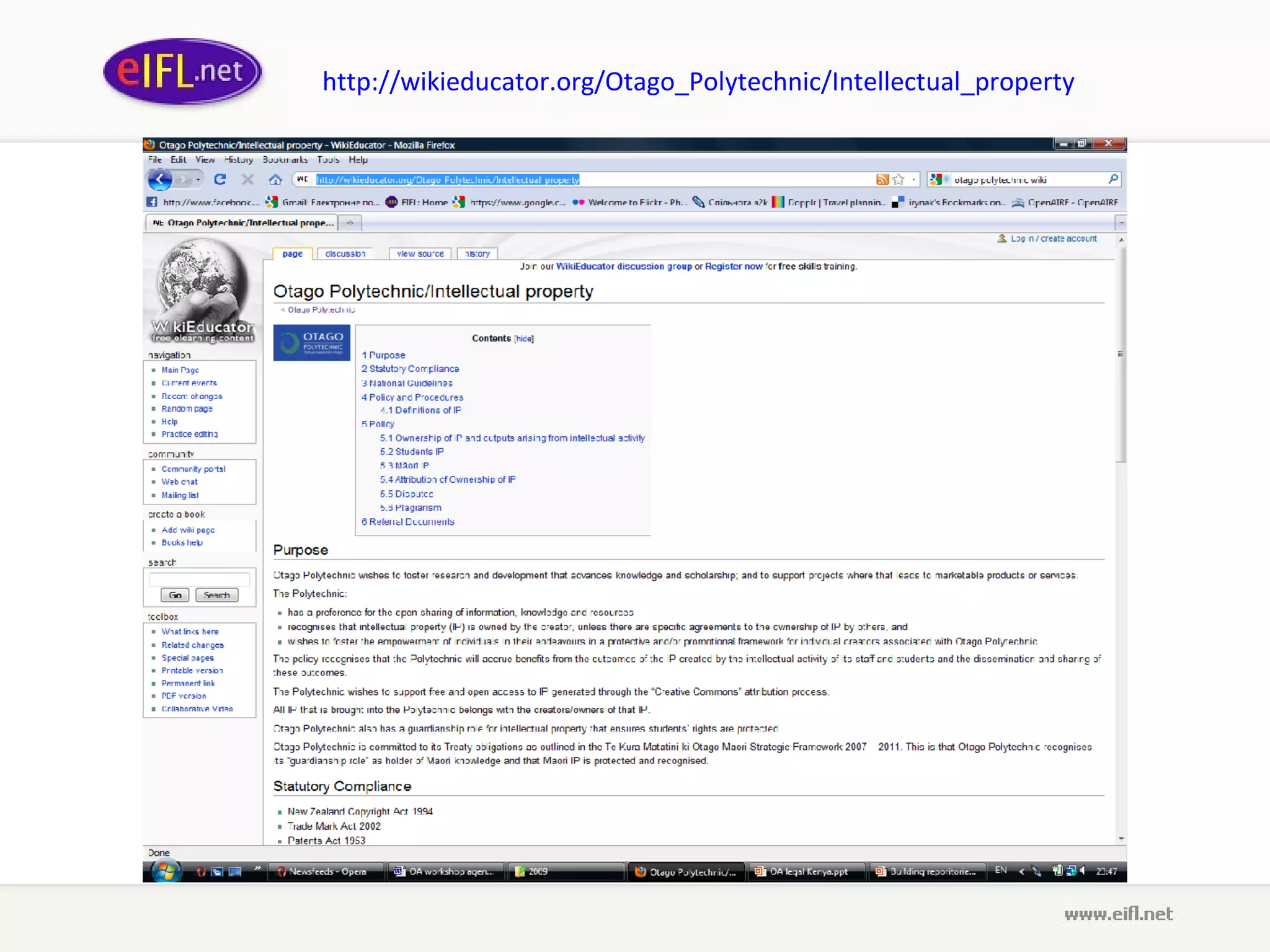1270x952 pixels.
Task: Open the view source tab
Action: point(420,253)
